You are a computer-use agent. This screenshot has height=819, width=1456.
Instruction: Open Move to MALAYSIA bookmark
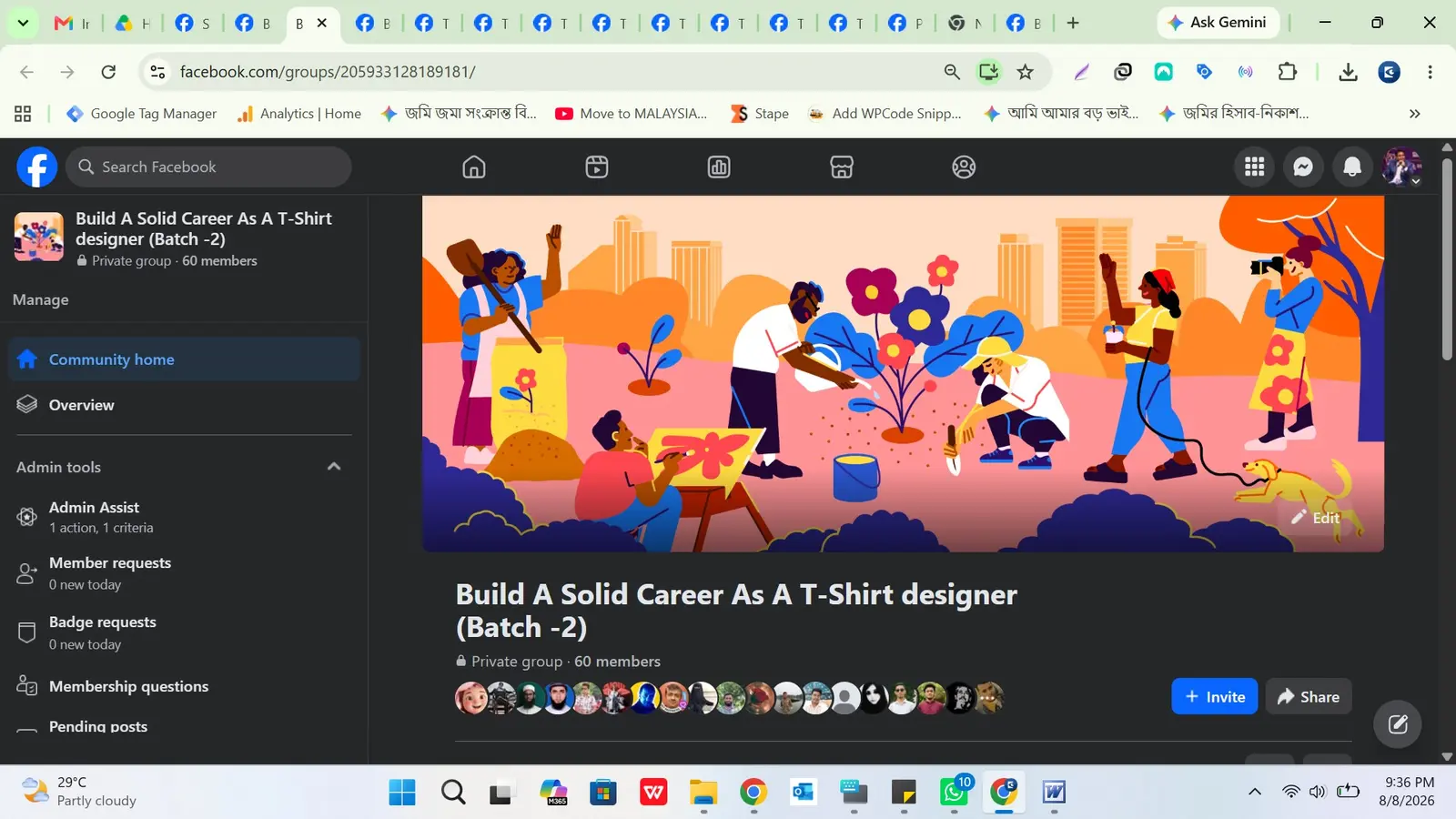pyautogui.click(x=631, y=114)
